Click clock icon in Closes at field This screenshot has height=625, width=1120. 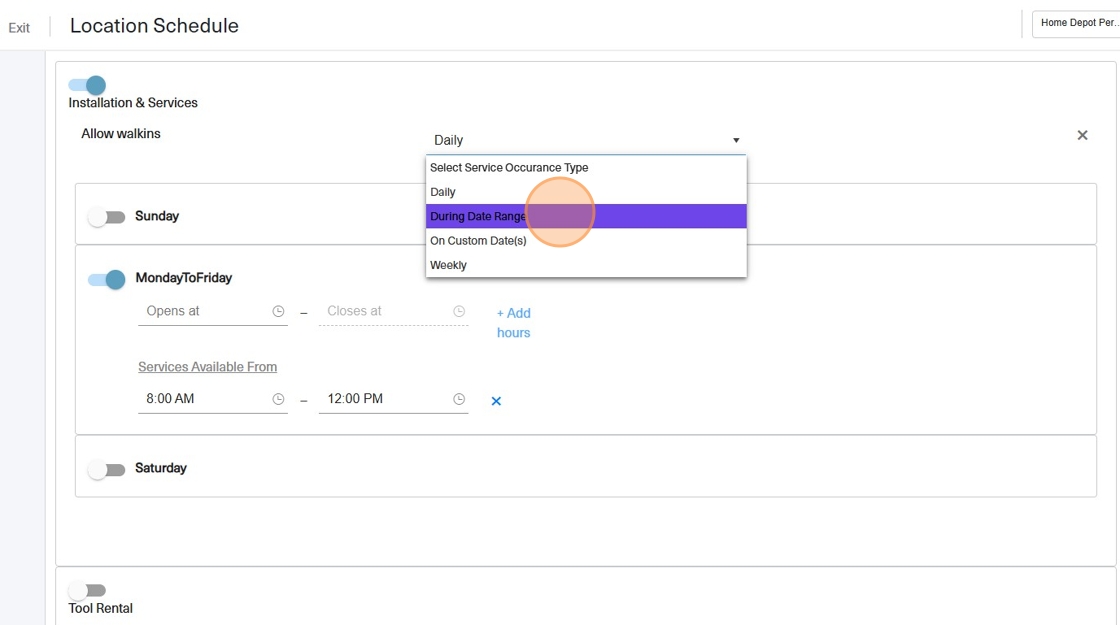[x=459, y=312]
